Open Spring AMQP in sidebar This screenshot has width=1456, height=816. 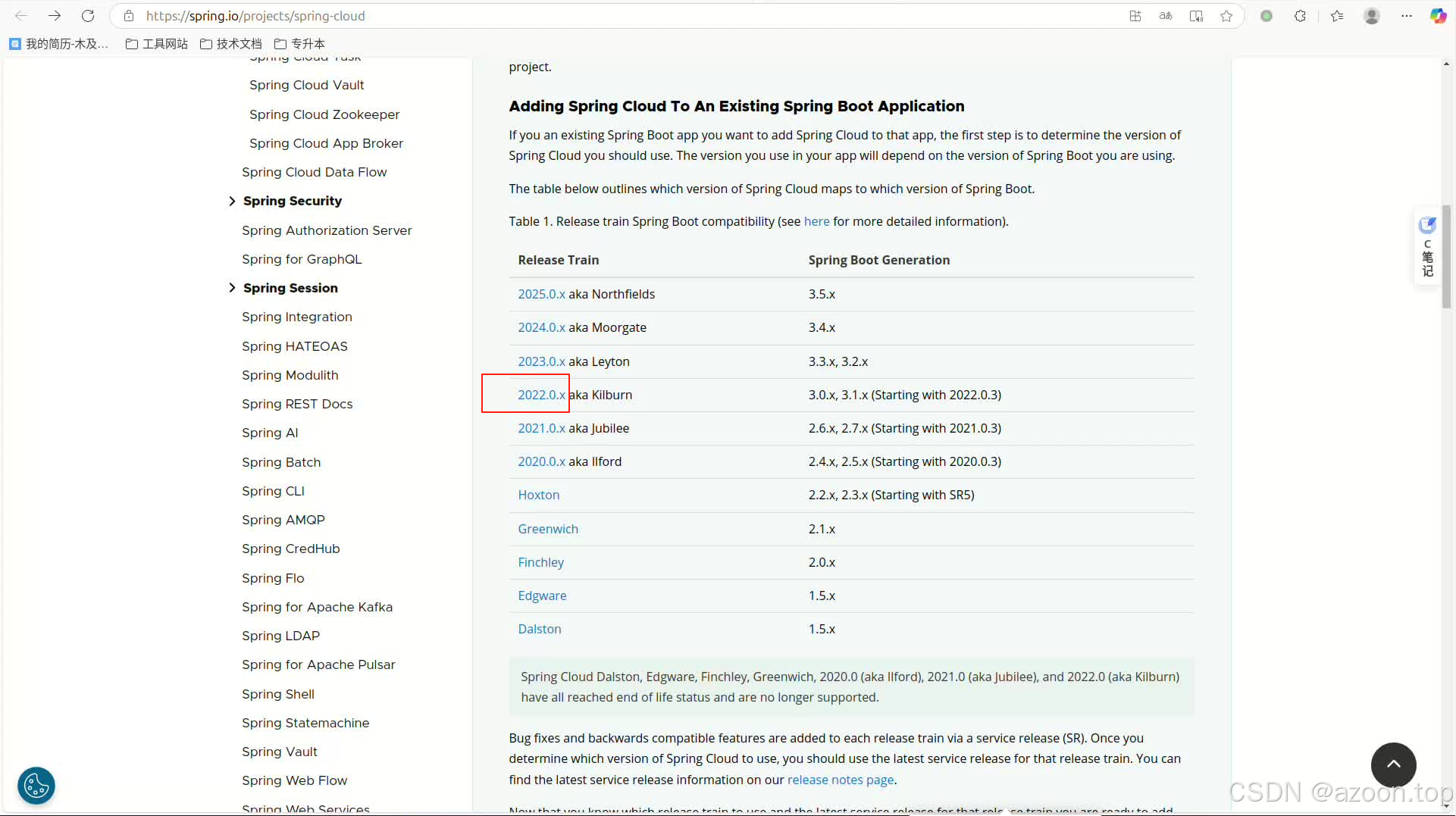(x=283, y=520)
